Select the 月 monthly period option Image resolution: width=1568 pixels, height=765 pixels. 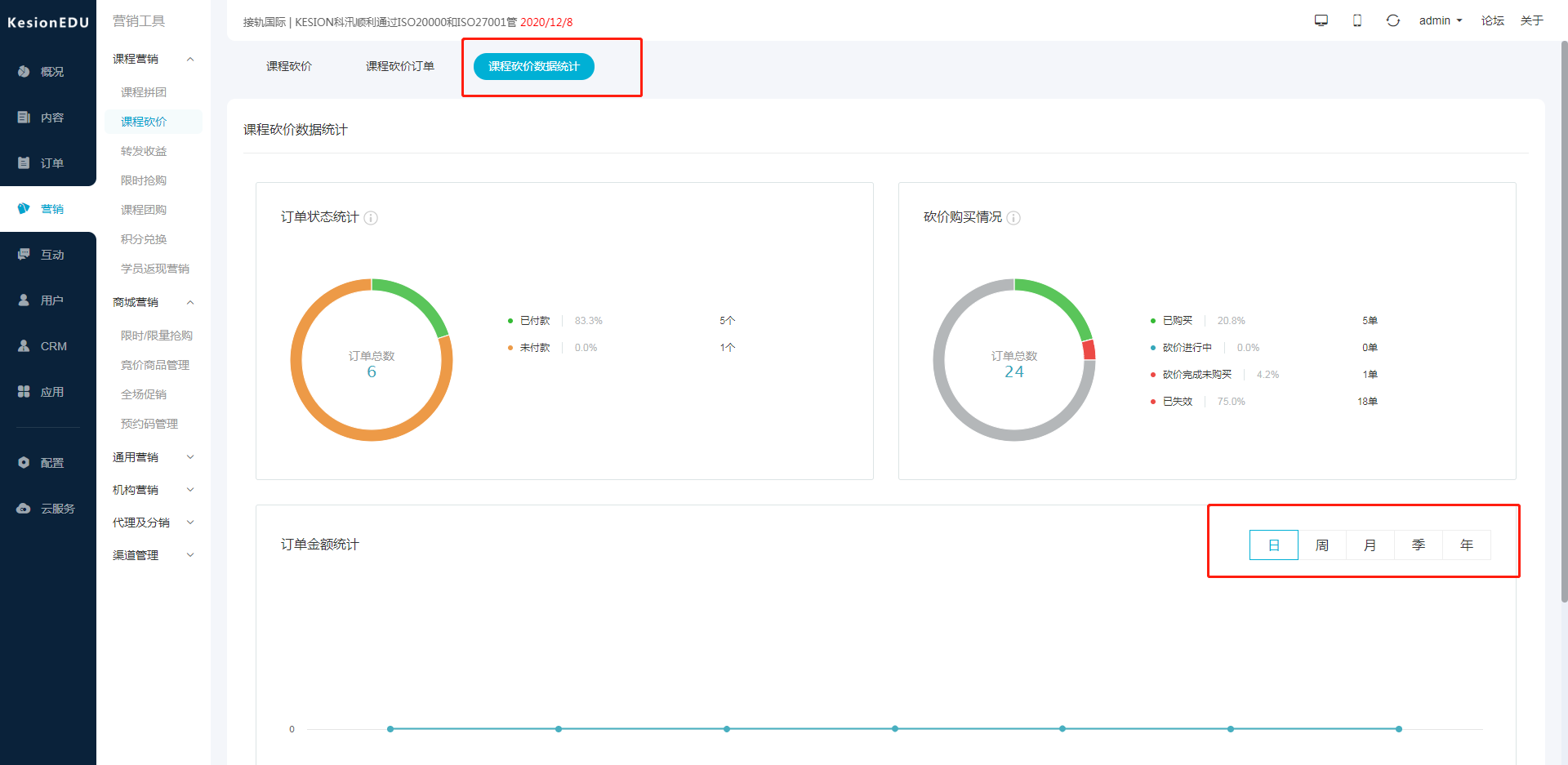(1370, 545)
